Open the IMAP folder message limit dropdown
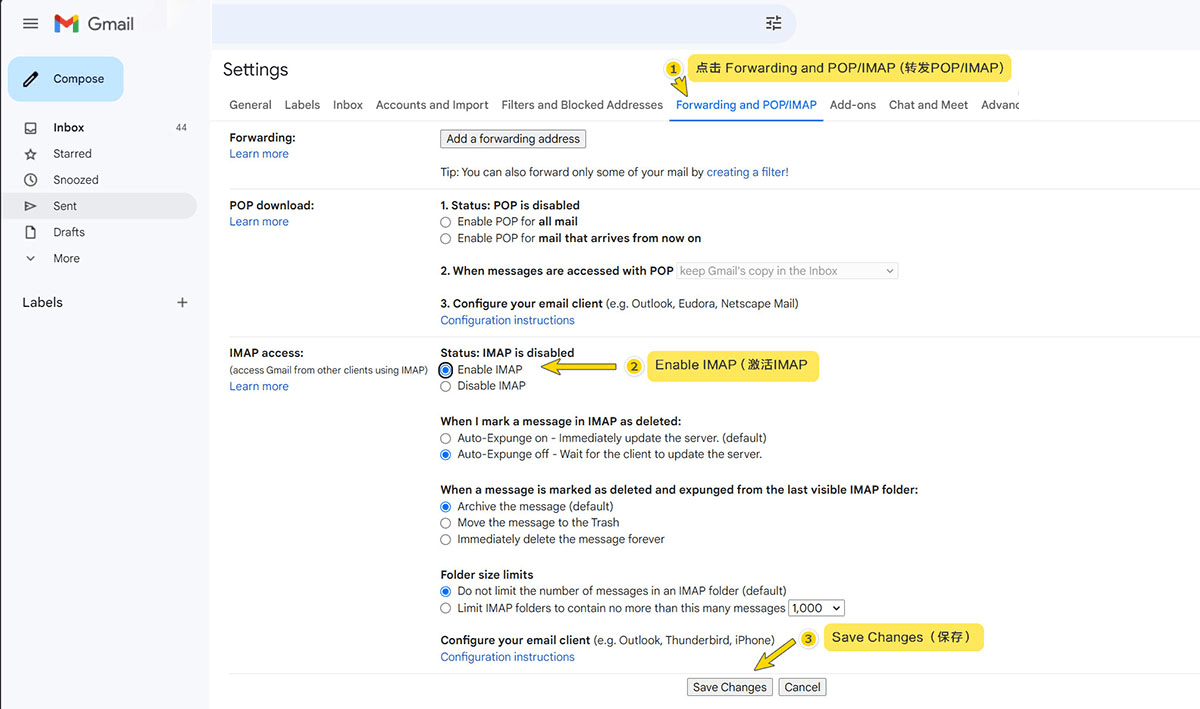The height and width of the screenshot is (709, 1200). pyautogui.click(x=817, y=608)
